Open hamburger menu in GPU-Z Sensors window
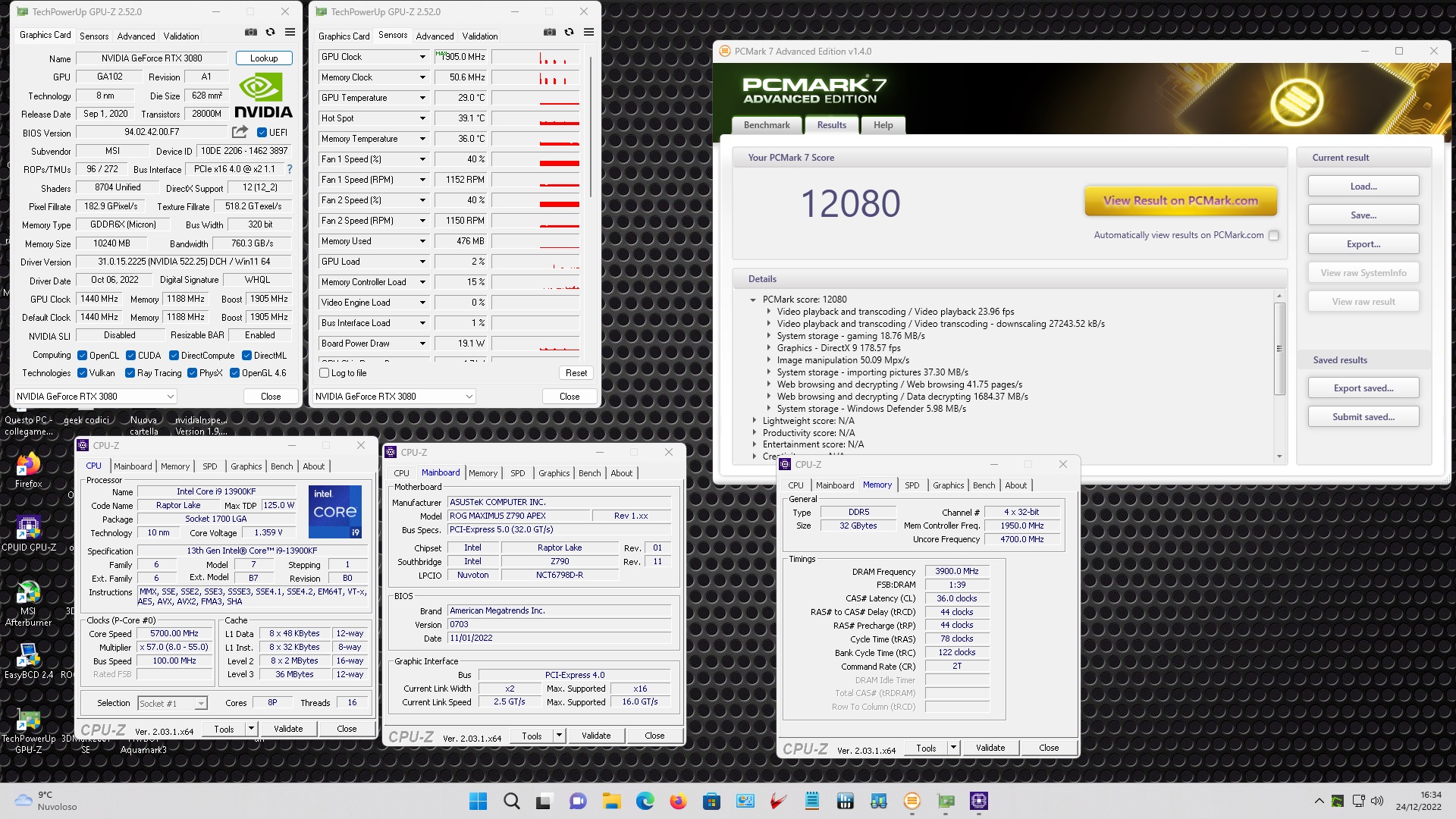The height and width of the screenshot is (819, 1456). pos(588,32)
